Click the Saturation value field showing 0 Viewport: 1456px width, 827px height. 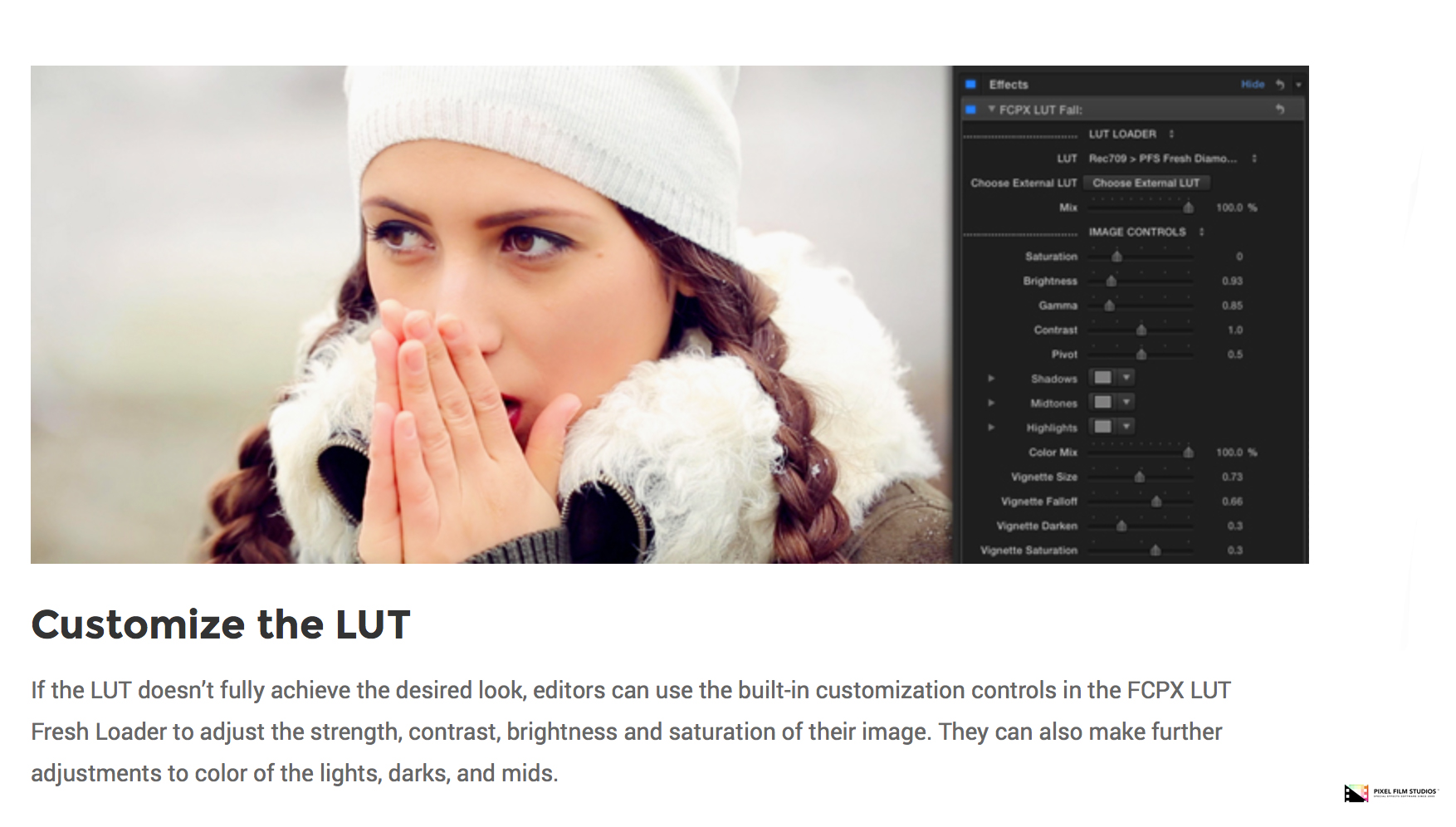coord(1239,257)
